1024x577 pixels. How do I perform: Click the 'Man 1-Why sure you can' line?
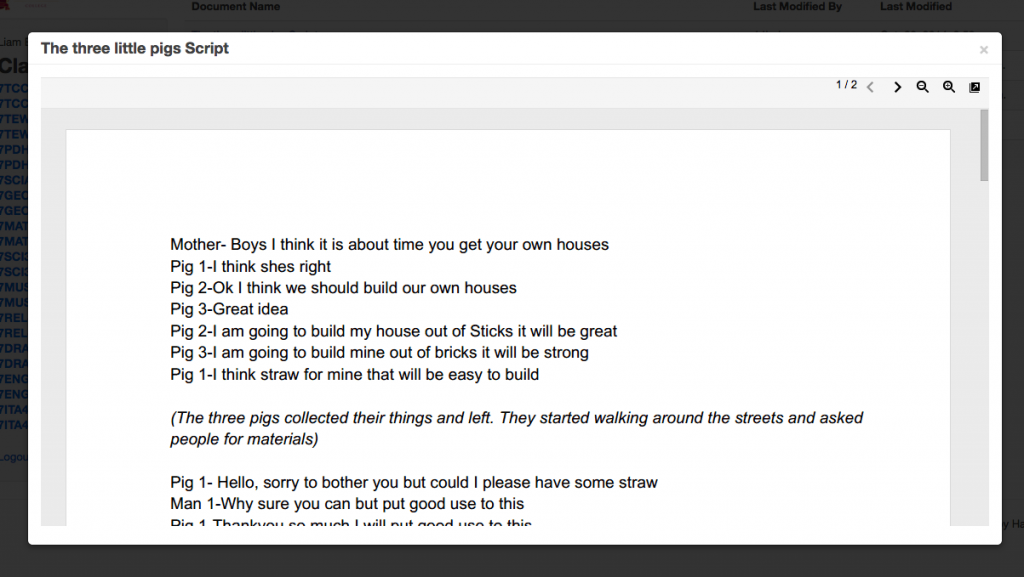point(347,504)
